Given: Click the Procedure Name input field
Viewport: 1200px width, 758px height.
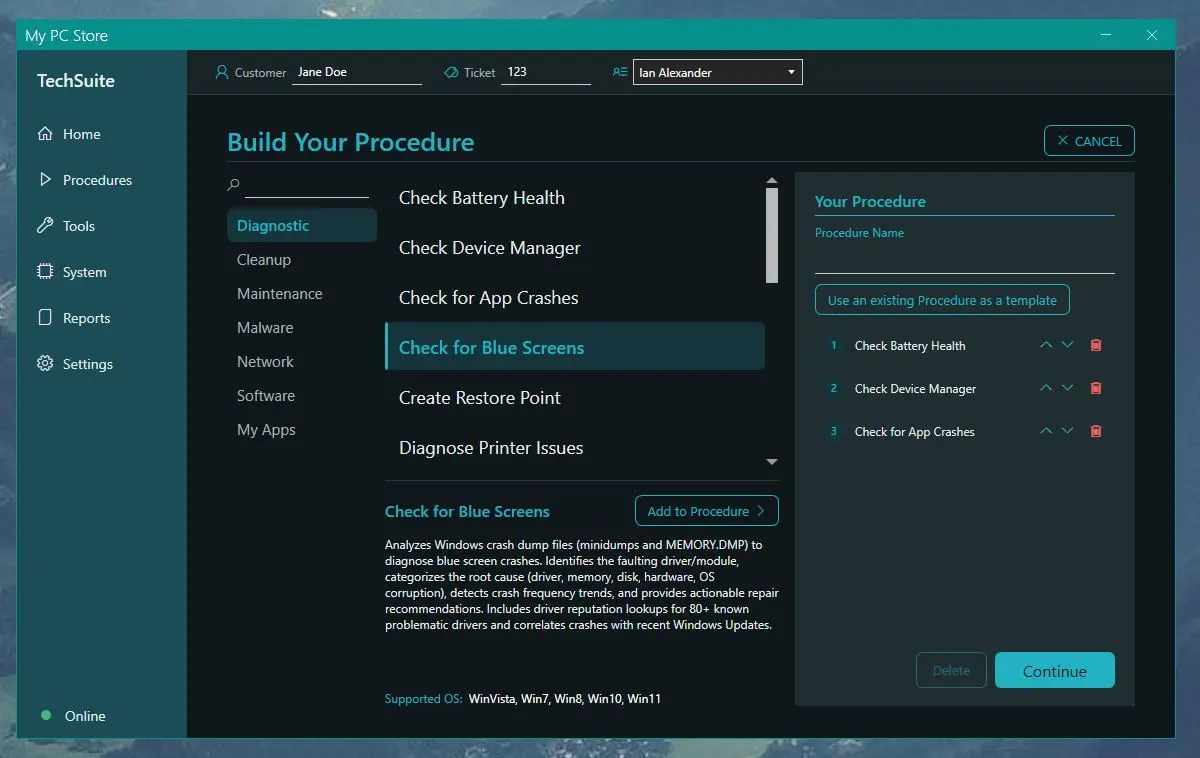Looking at the screenshot, I should [964, 260].
